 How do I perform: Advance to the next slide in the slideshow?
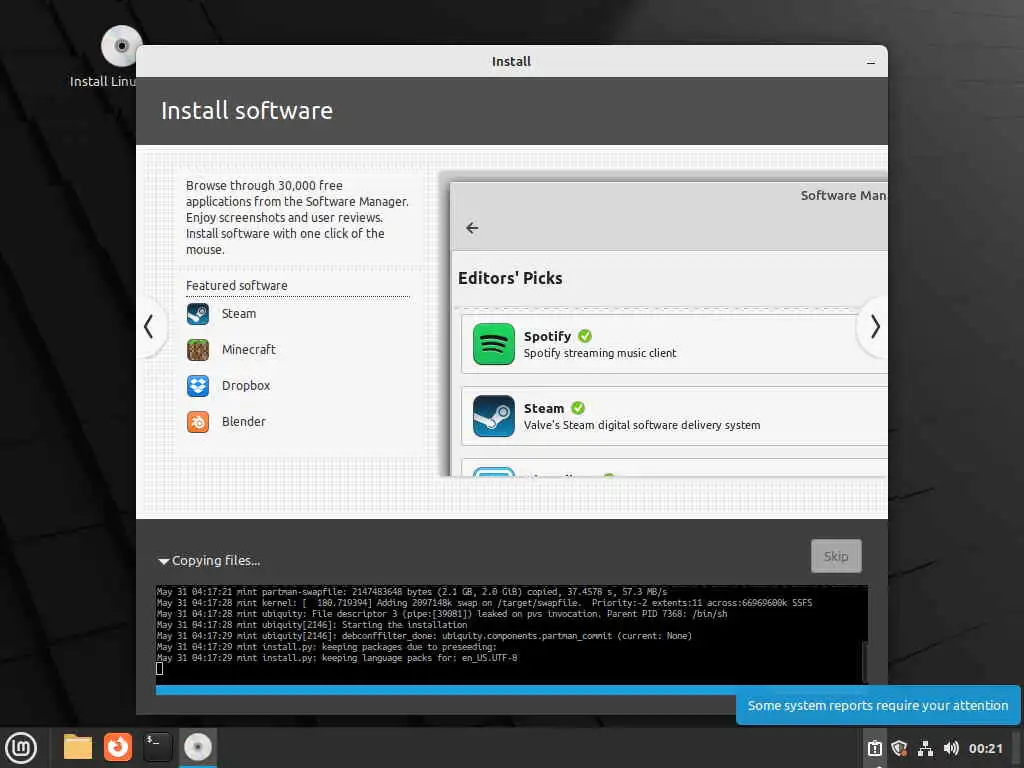coord(874,327)
